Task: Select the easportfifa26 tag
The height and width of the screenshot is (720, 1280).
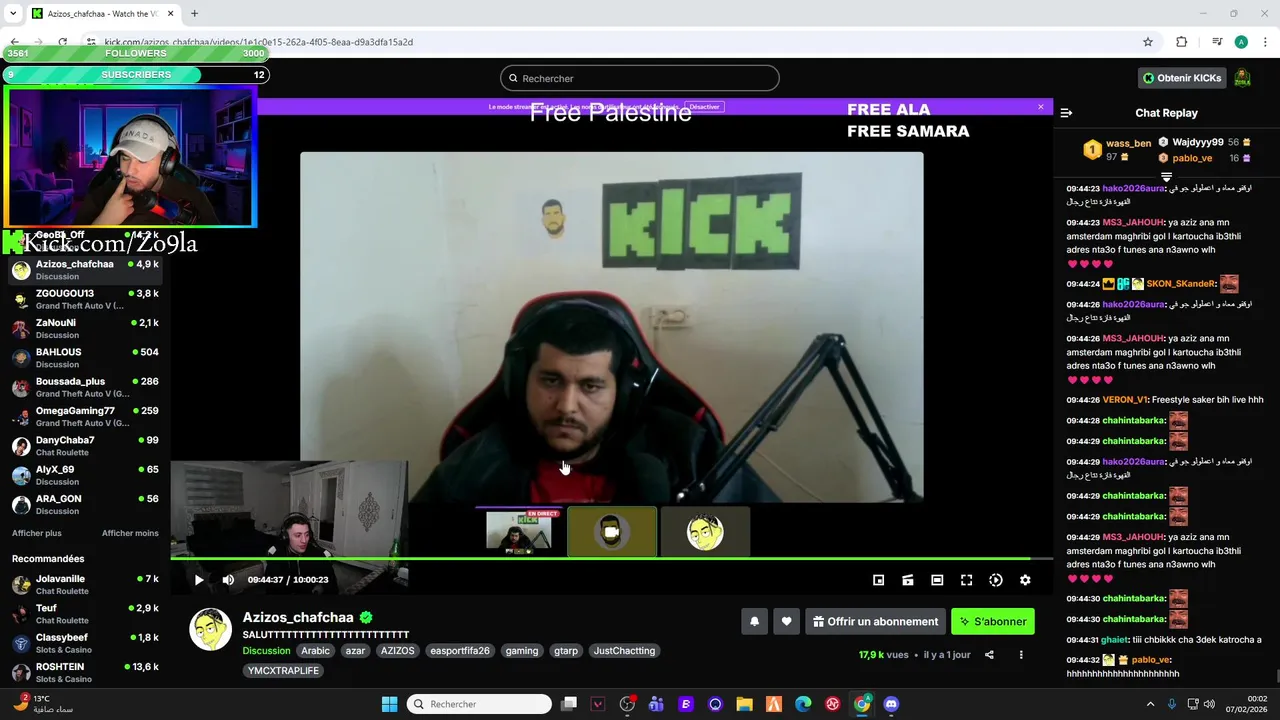Action: 460,651
